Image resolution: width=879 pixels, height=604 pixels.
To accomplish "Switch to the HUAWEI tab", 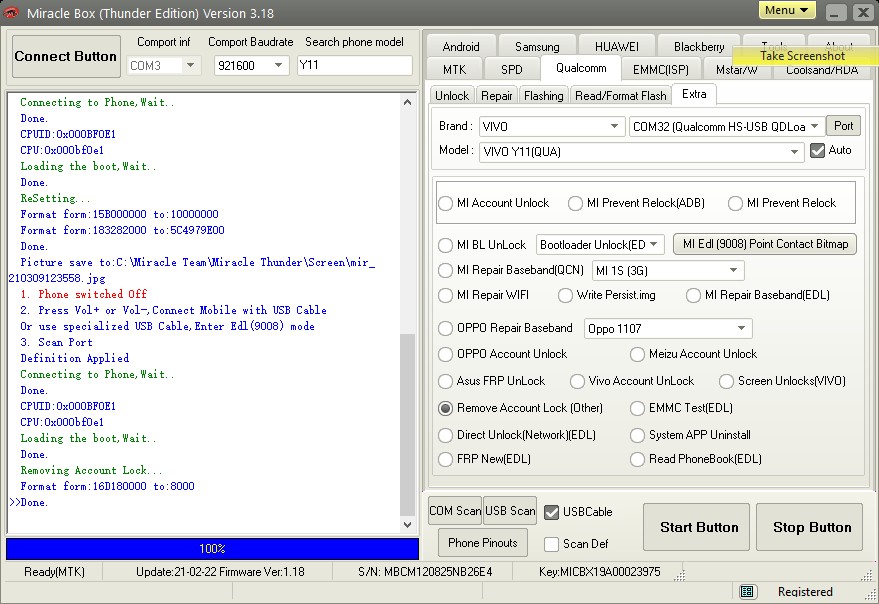I will tap(616, 47).
